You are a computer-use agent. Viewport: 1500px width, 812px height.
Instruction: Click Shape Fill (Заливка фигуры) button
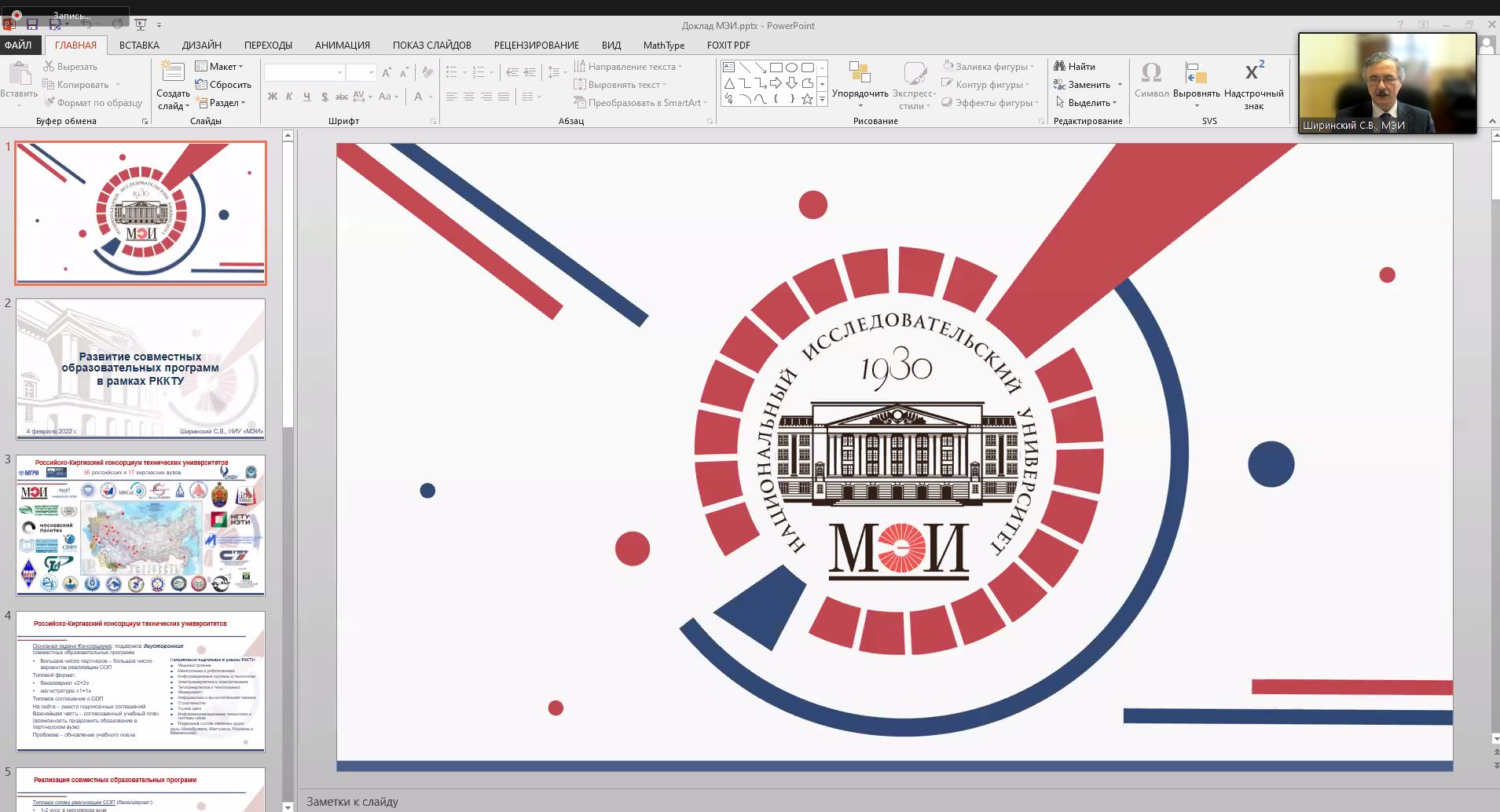(988, 67)
